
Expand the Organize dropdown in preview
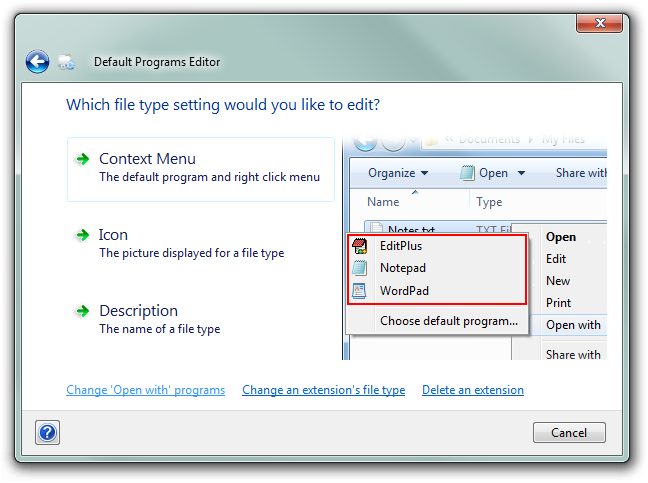pyautogui.click(x=397, y=173)
